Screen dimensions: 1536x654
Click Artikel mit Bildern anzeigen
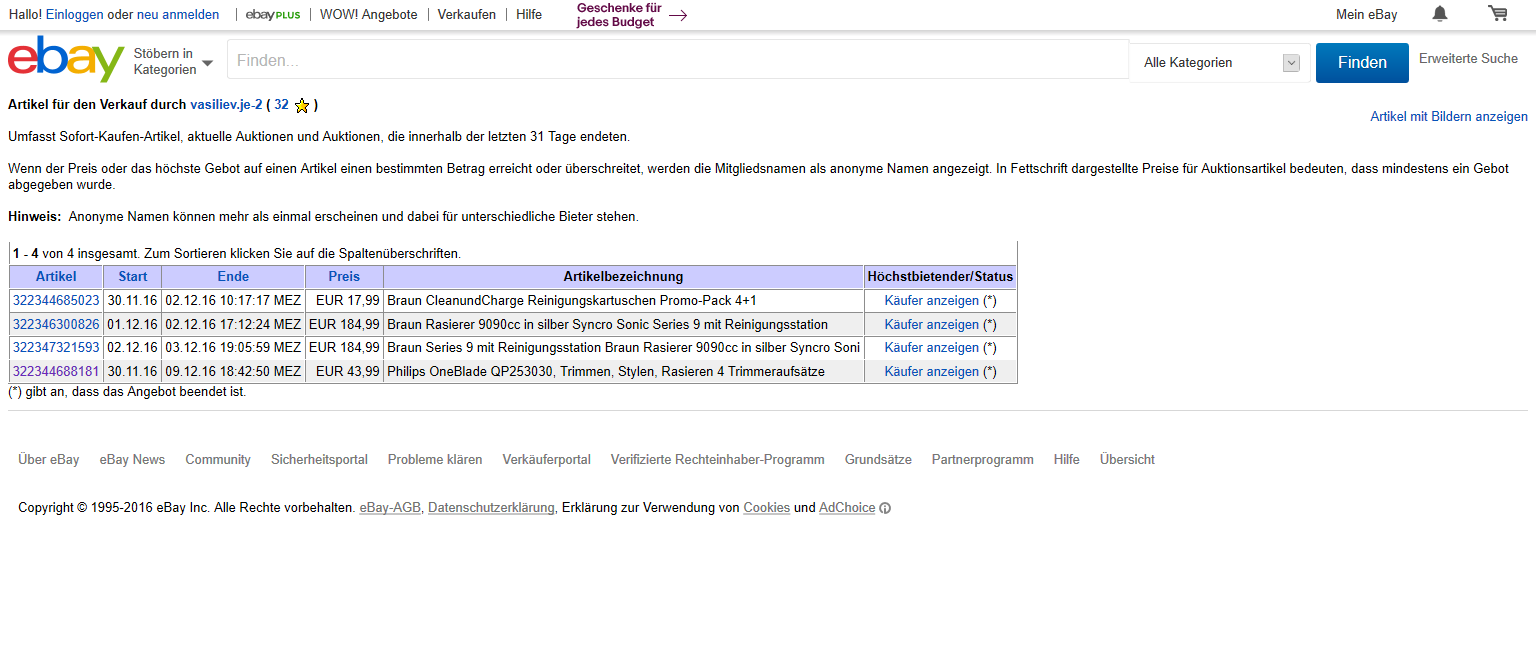coord(1449,117)
